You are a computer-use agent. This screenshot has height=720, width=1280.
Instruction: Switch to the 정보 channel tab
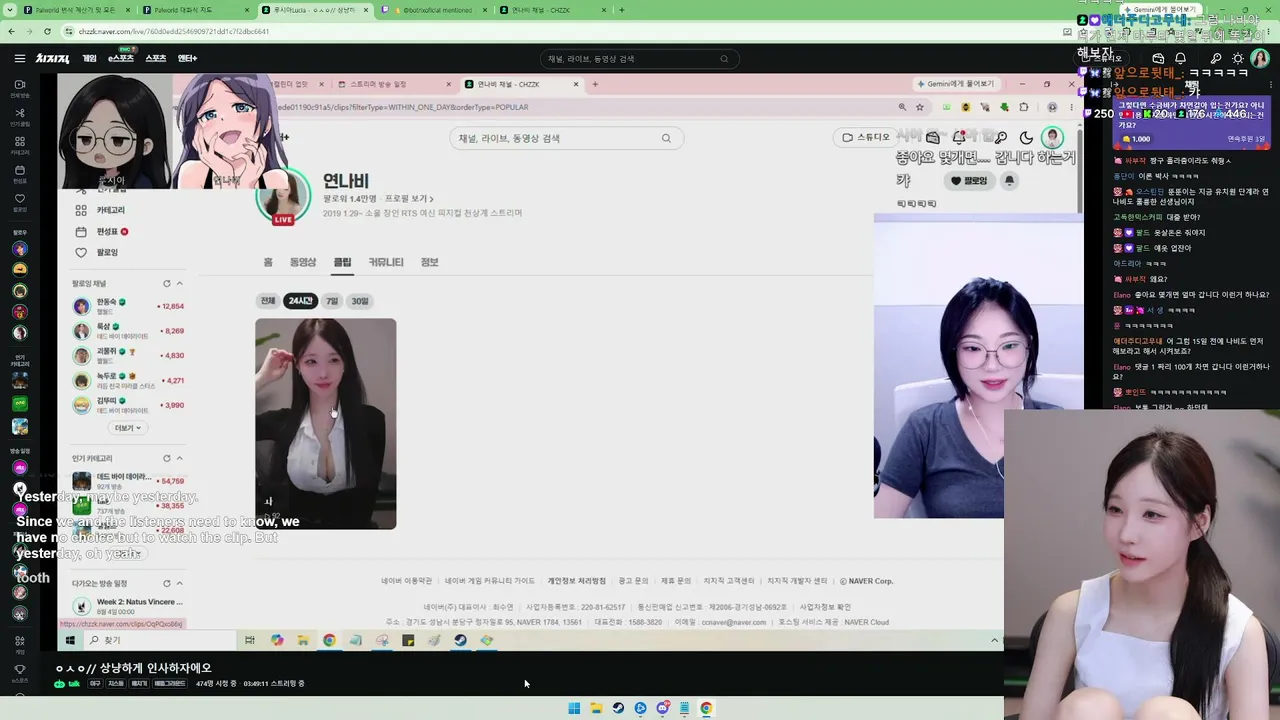[x=429, y=262]
